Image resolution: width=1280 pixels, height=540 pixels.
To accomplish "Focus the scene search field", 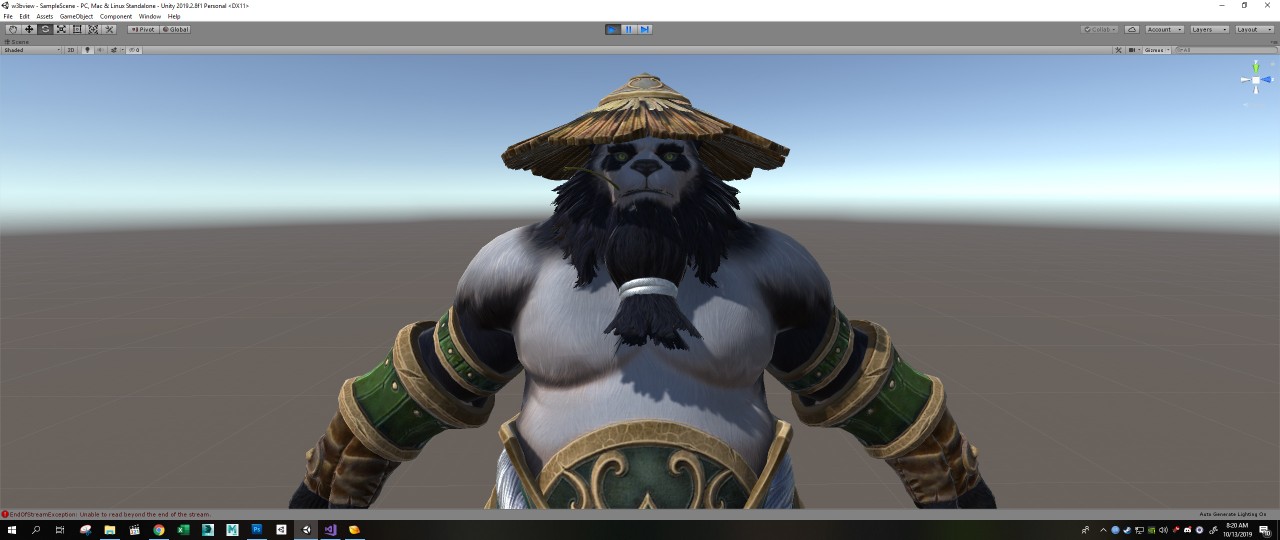I will coord(1224,50).
